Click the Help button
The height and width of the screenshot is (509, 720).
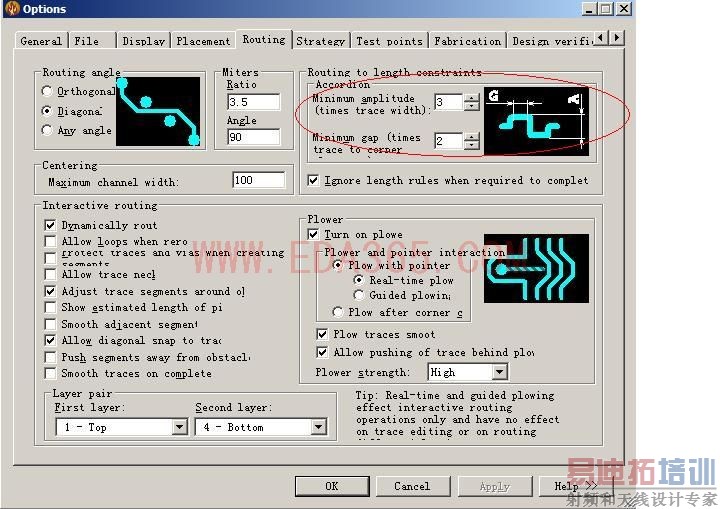576,486
